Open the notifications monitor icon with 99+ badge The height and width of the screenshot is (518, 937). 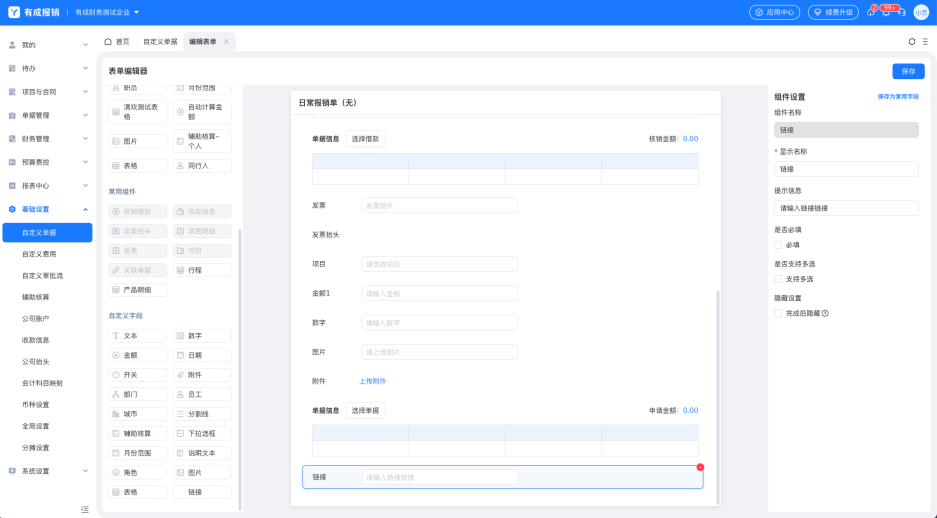[x=885, y=12]
